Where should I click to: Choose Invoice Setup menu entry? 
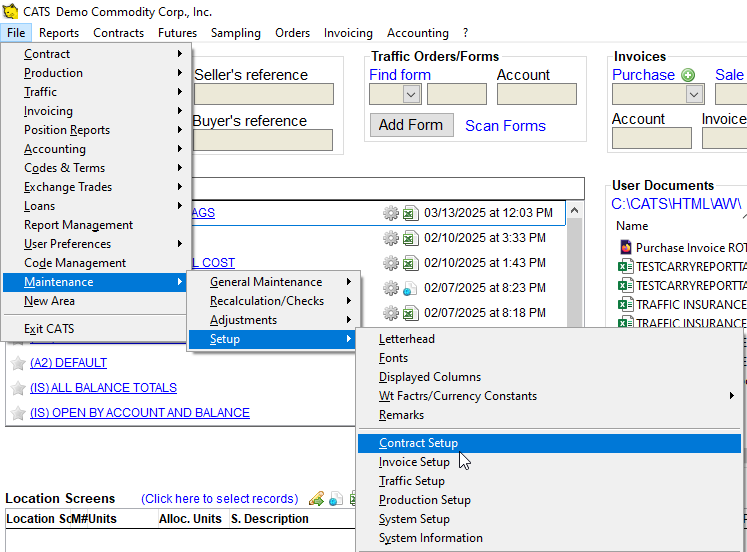point(549,462)
